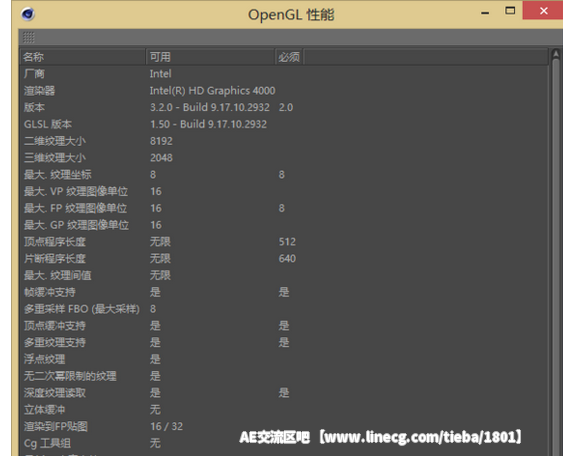The width and height of the screenshot is (563, 456).
Task: Select the 8192 texture size value
Action: (x=161, y=141)
